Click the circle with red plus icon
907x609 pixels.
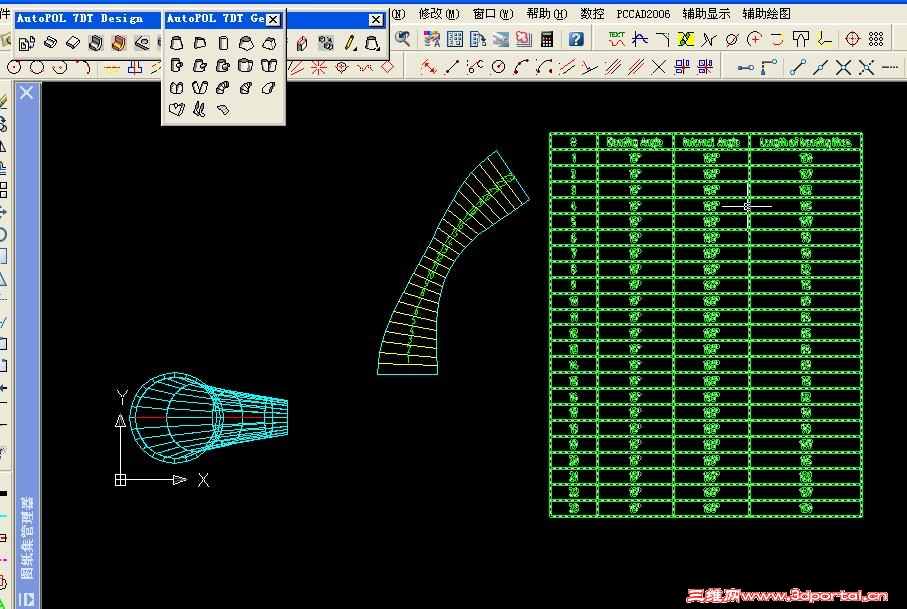[754, 39]
